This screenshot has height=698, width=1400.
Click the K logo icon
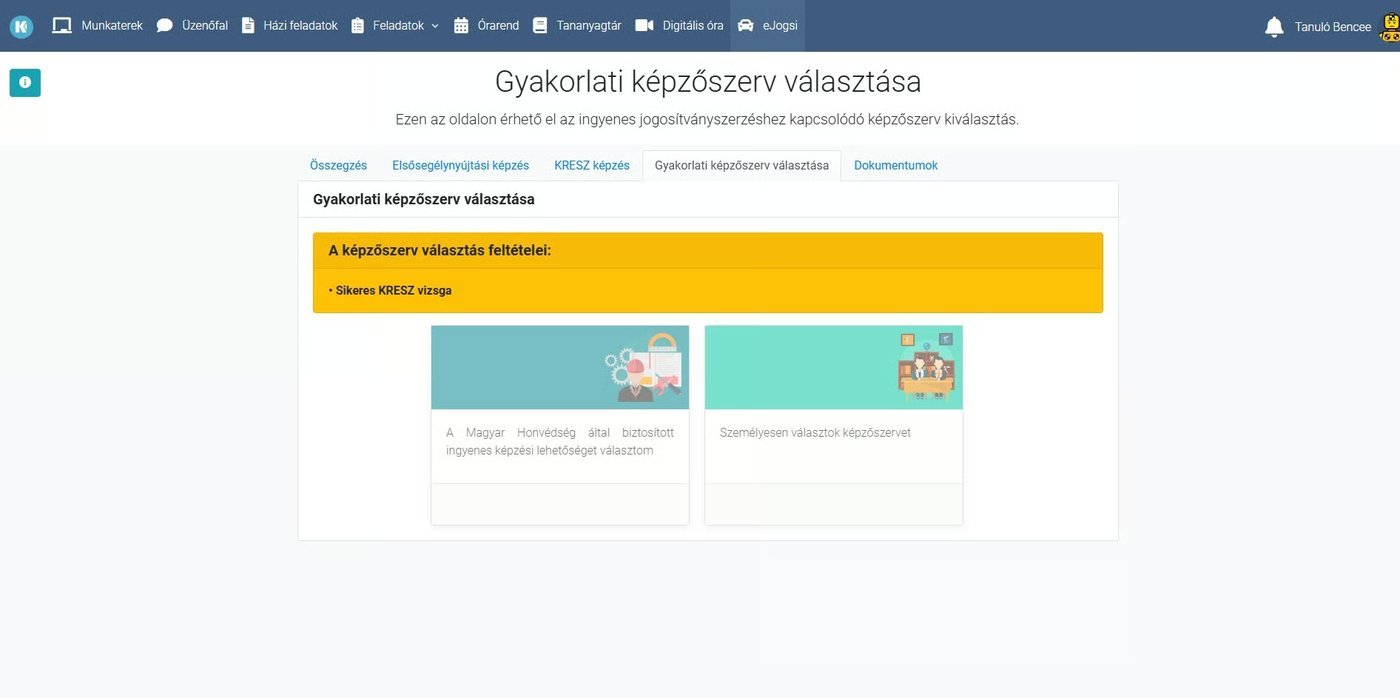21,26
